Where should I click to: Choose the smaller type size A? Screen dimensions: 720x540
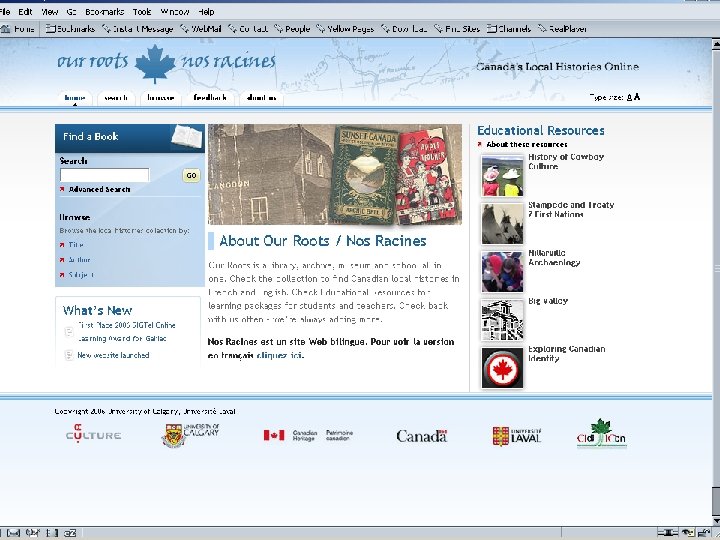(630, 97)
